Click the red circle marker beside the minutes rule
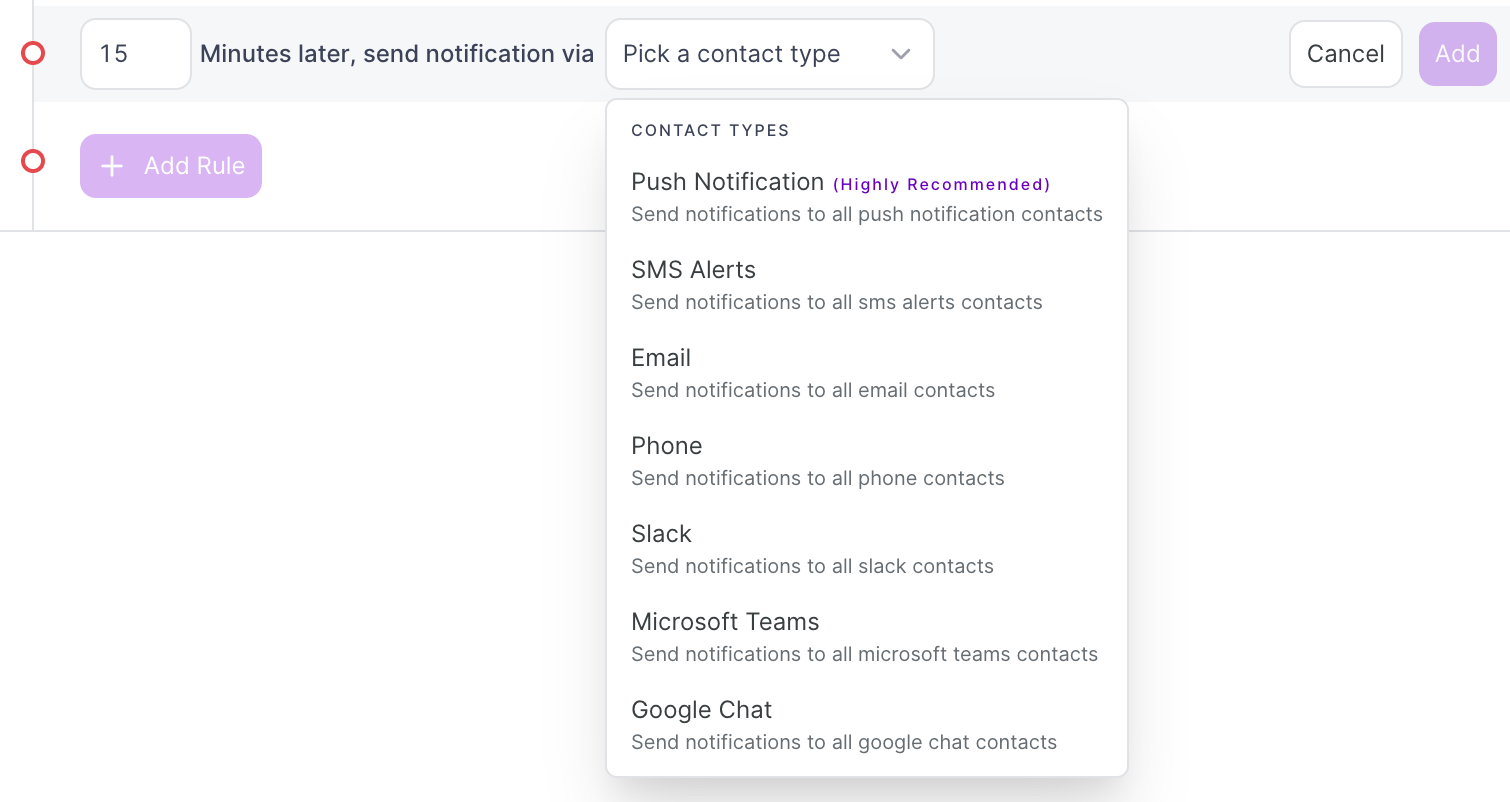This screenshot has width=1510, height=802. [33, 54]
